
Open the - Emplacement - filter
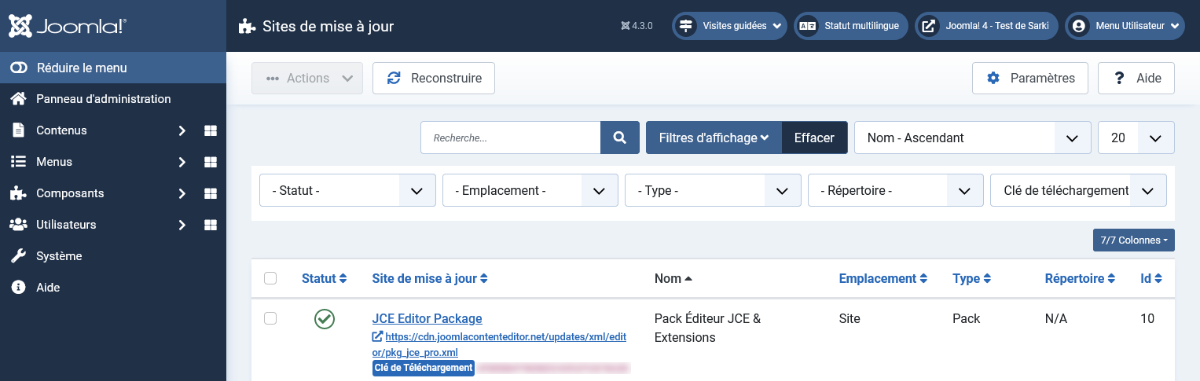pyautogui.click(x=530, y=190)
